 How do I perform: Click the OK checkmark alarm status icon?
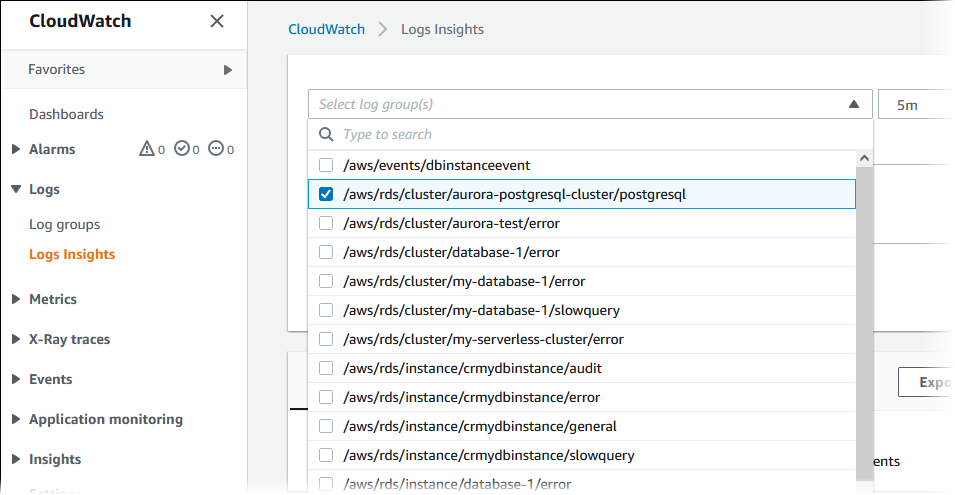pyautogui.click(x=181, y=149)
